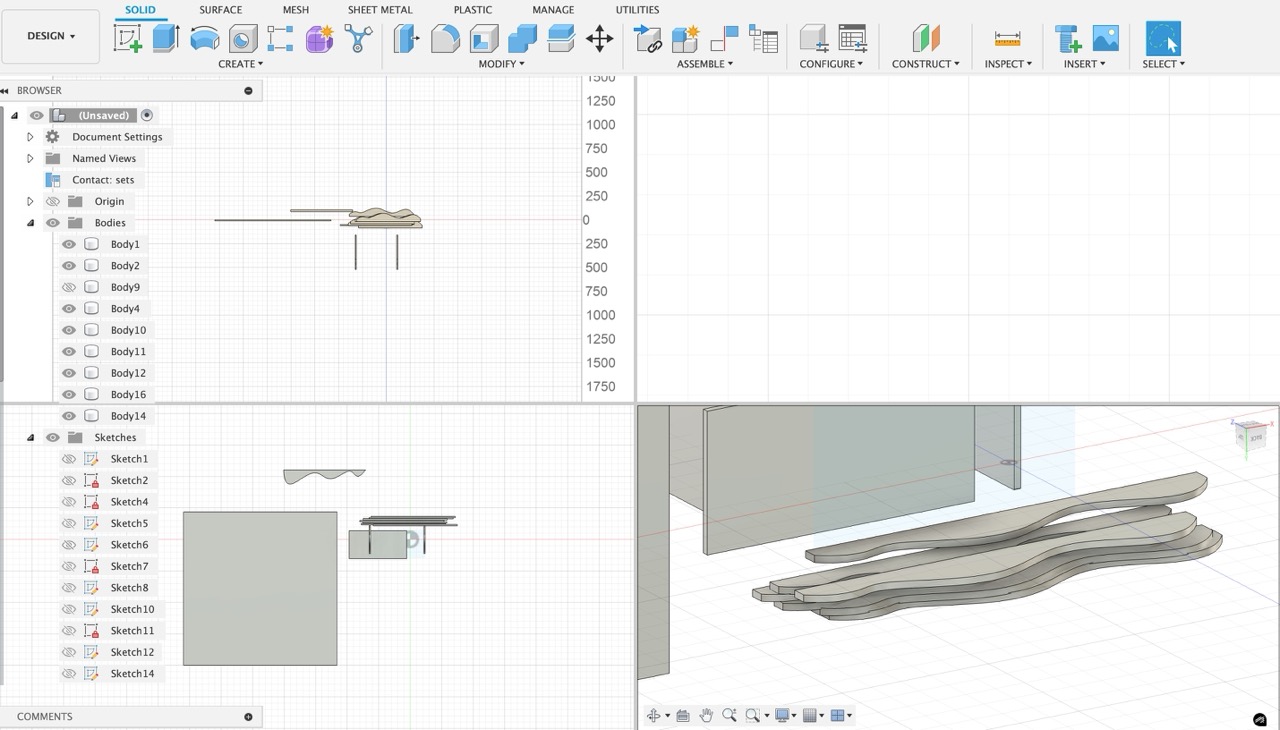Select the Fillet tool
Viewport: 1280px width, 730px height.
(444, 39)
